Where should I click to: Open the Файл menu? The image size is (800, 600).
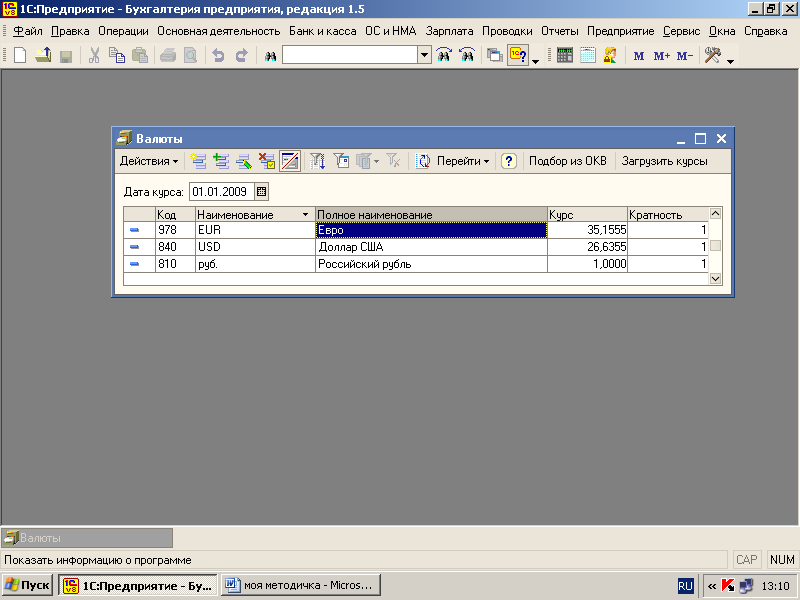point(28,31)
